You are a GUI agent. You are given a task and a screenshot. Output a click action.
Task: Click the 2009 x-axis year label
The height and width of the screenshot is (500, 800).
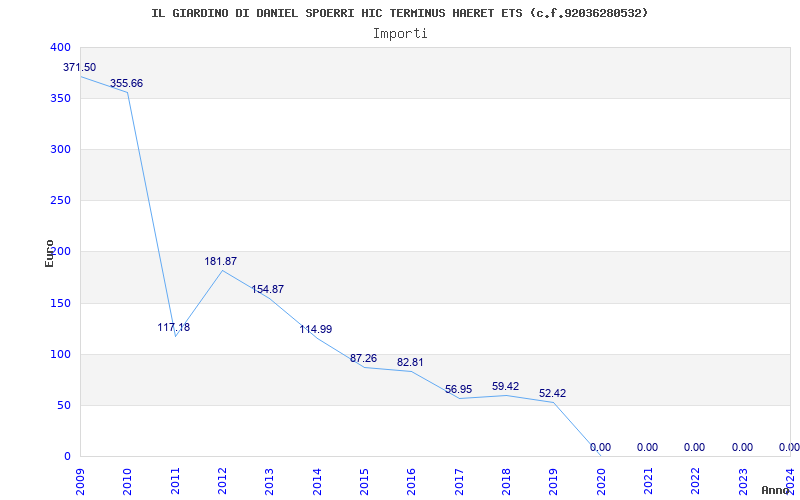pos(80,482)
